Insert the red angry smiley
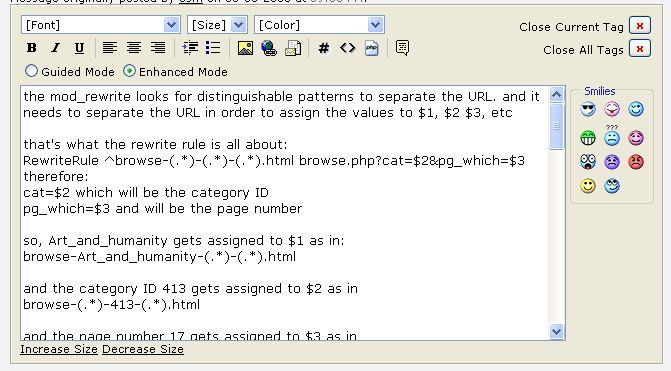The height and width of the screenshot is (371, 671). click(x=636, y=162)
